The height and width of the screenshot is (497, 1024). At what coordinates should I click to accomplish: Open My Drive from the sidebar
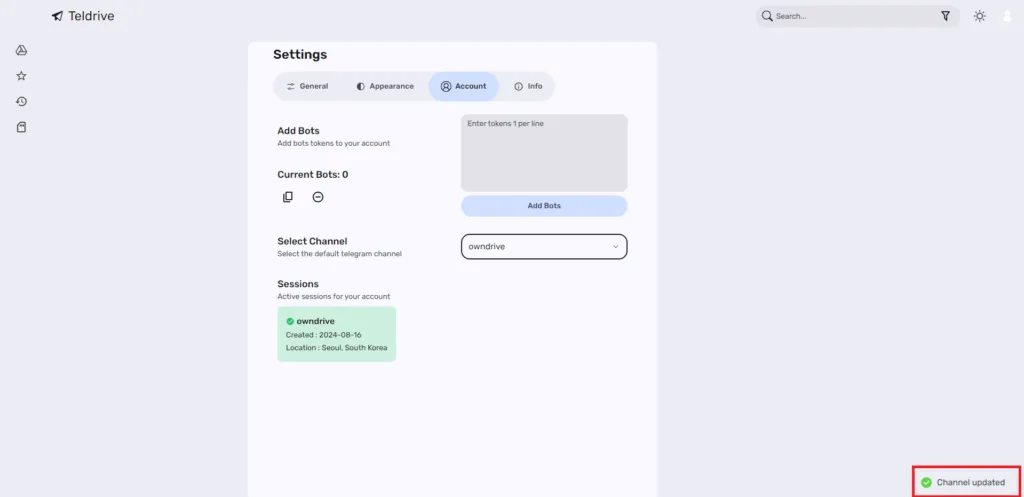[x=21, y=51]
